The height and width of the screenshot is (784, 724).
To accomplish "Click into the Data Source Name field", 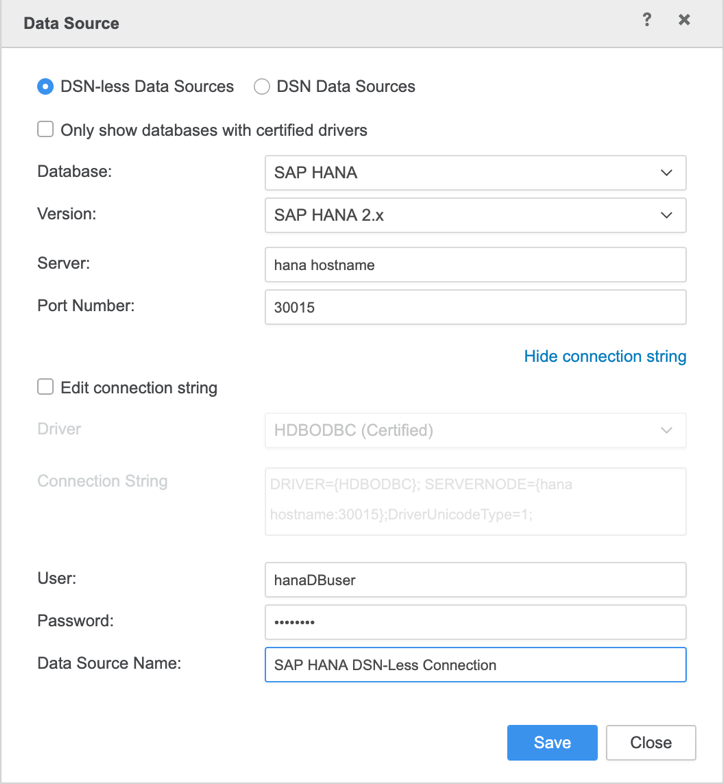I will (x=475, y=665).
